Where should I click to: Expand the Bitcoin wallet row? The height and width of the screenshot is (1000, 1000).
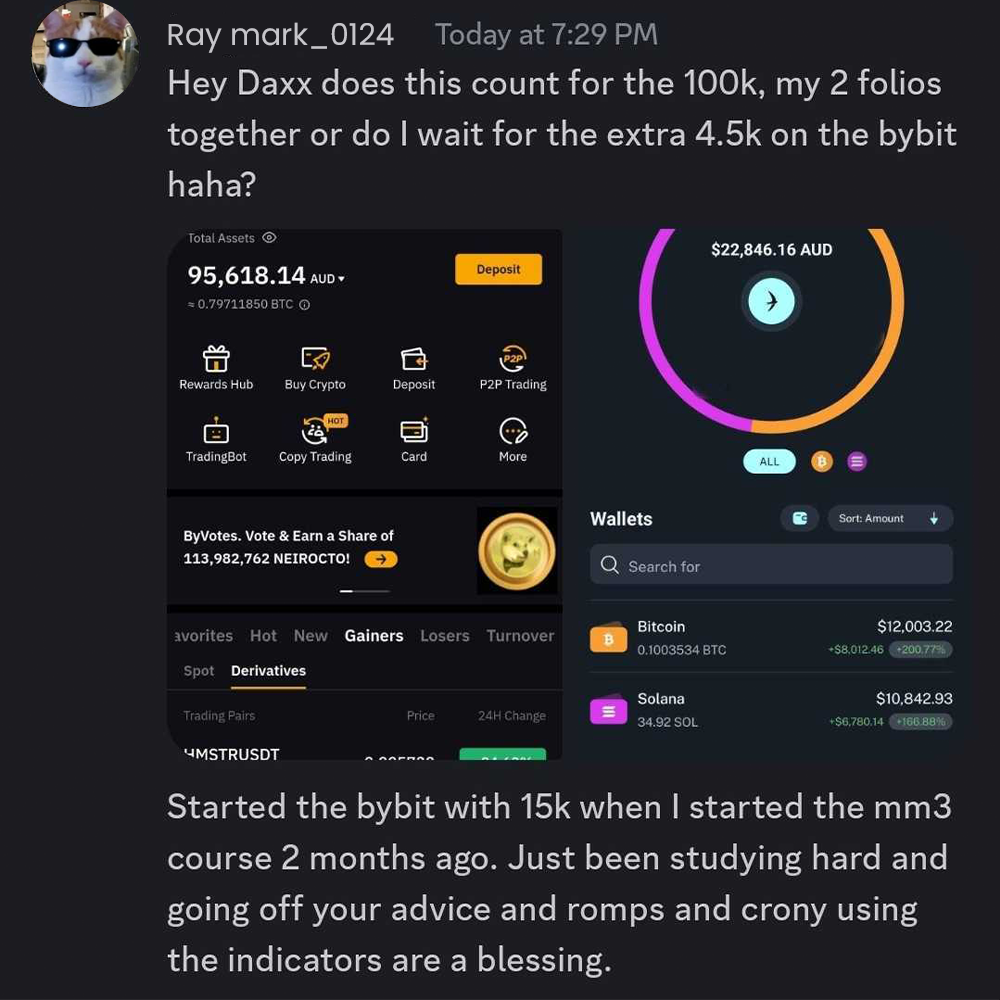(x=771, y=638)
